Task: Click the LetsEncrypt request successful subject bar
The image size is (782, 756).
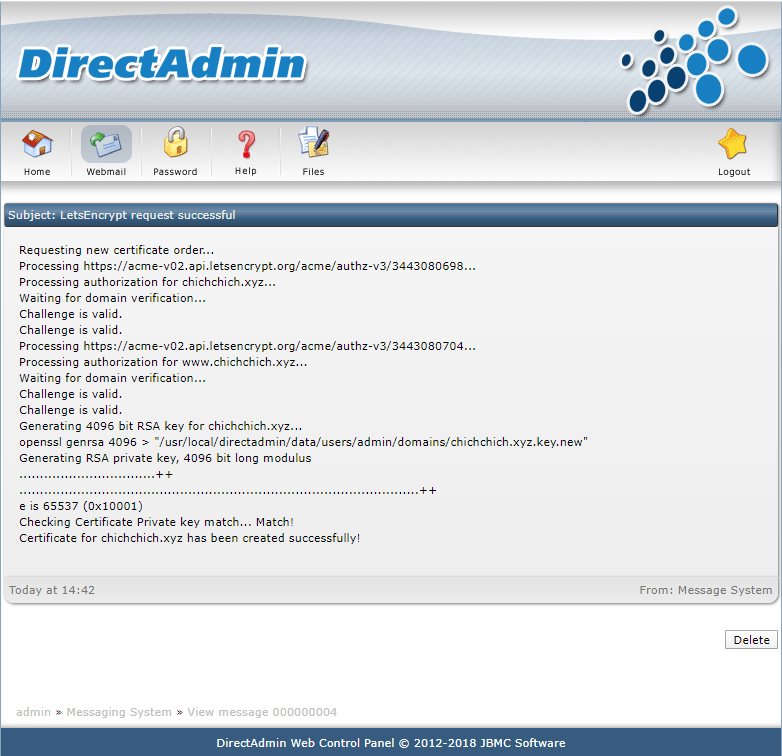Action: point(390,215)
